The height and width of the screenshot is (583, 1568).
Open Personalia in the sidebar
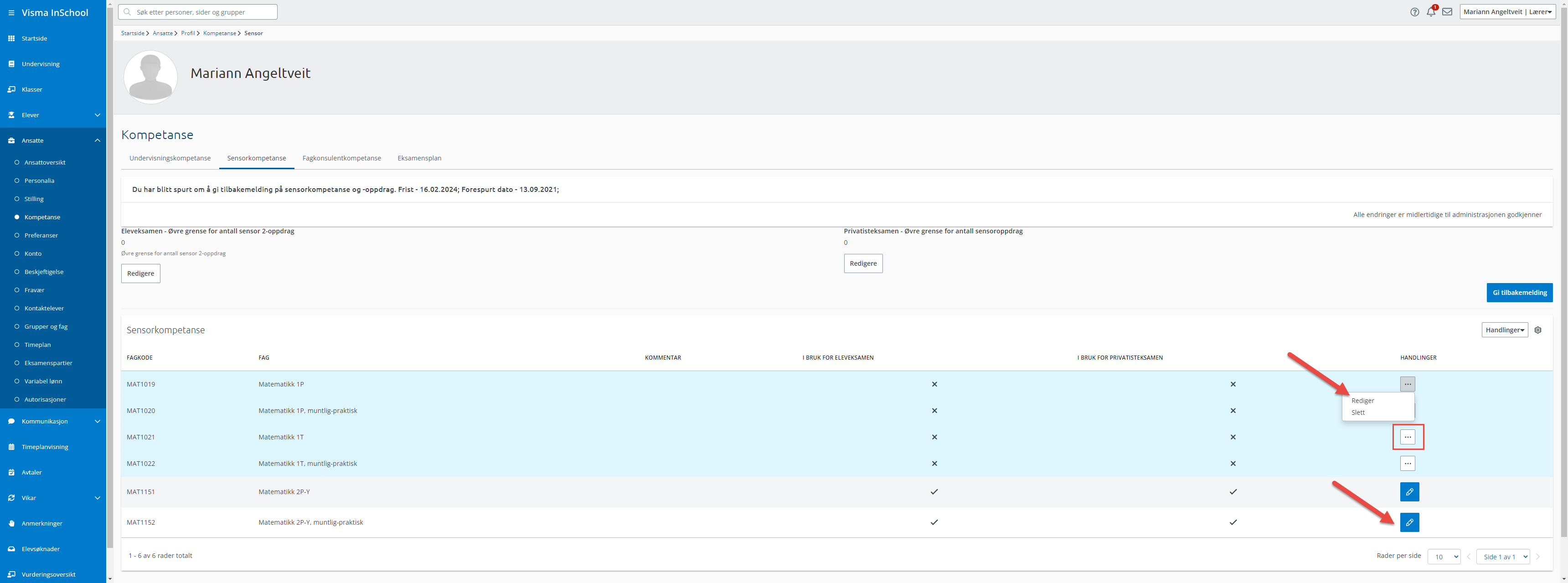(x=40, y=181)
